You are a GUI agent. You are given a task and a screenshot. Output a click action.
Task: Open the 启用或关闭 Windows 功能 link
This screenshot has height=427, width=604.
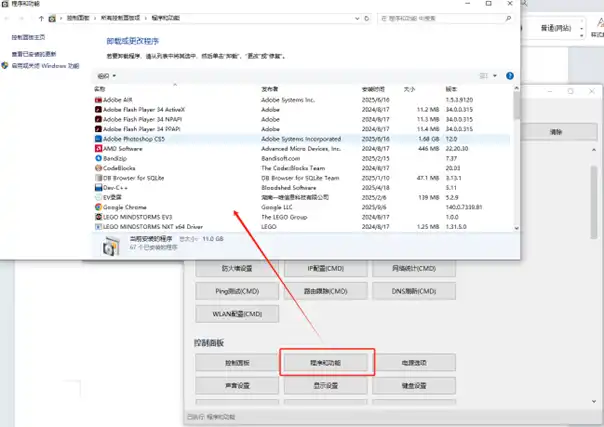[45, 66]
